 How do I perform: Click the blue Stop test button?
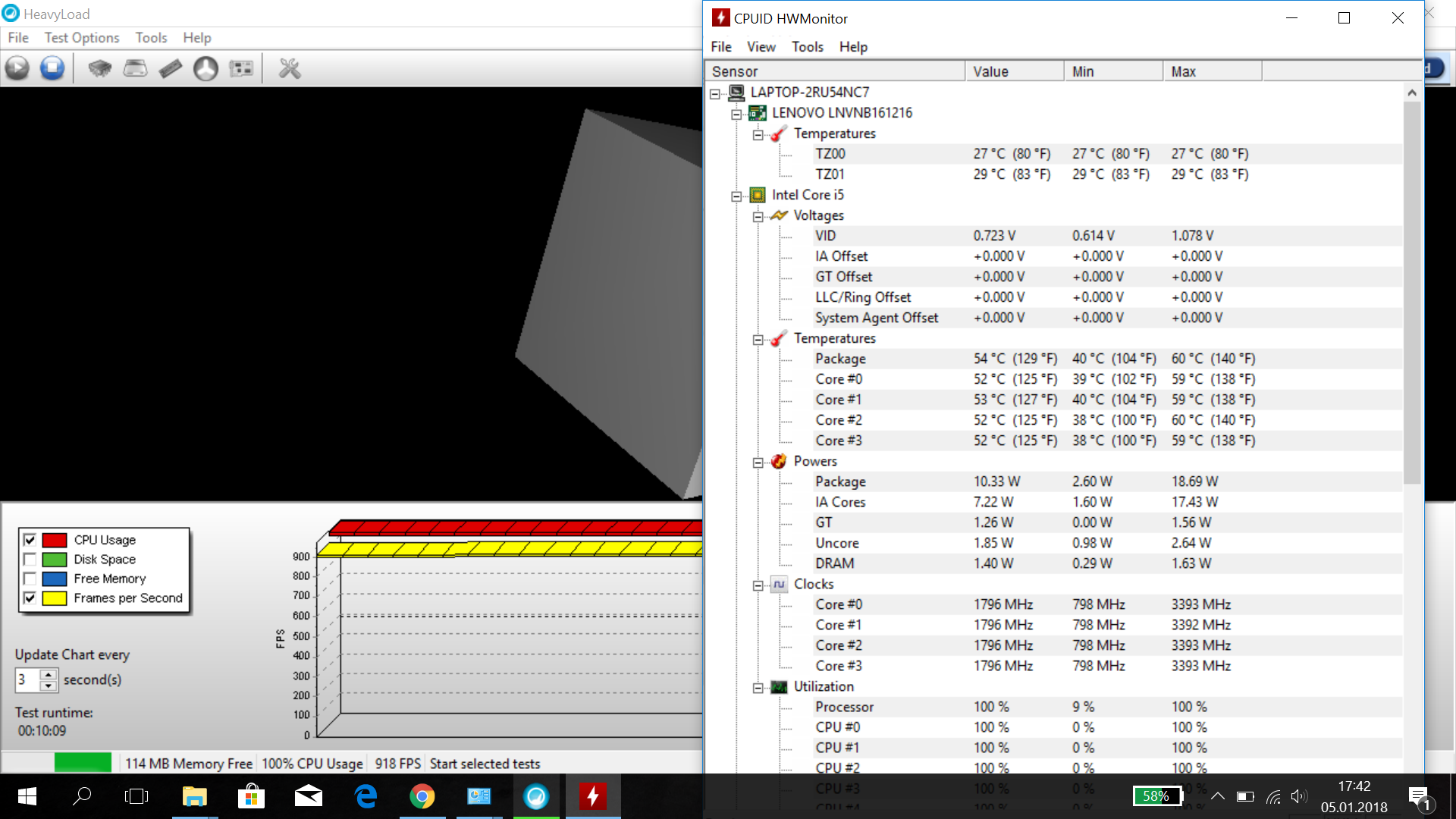tap(52, 69)
